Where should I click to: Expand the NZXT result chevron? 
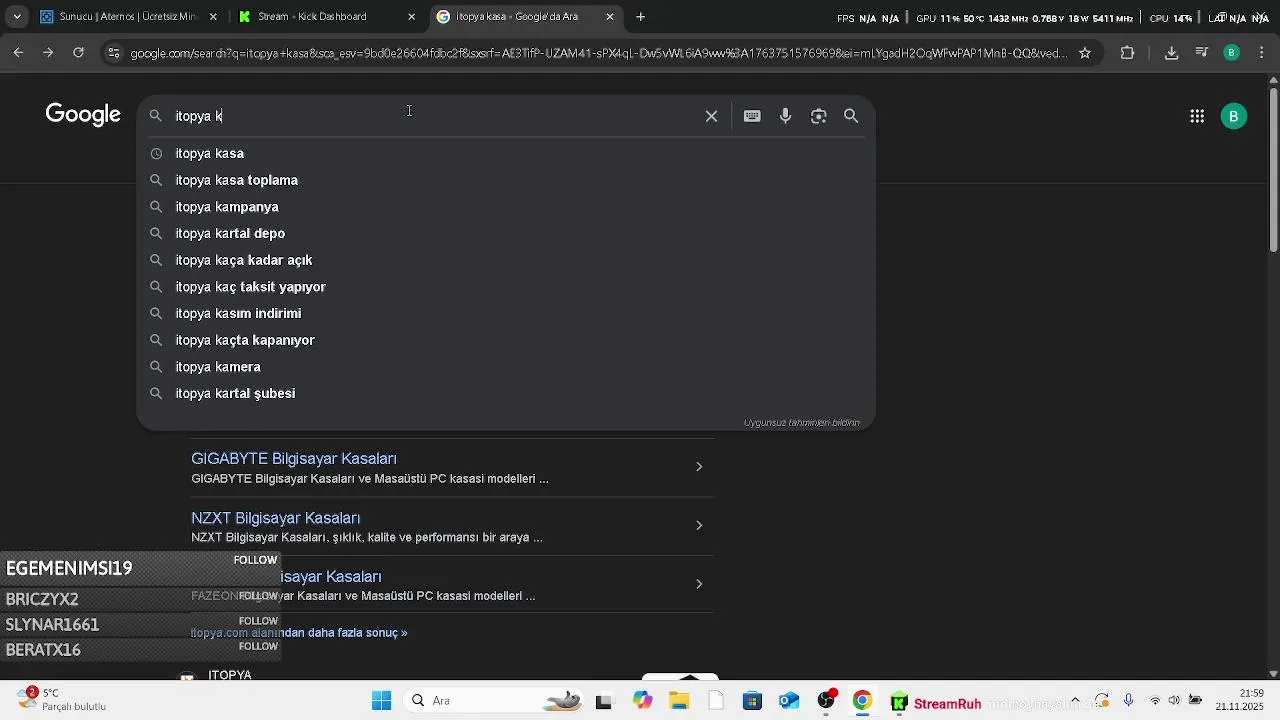pos(699,526)
